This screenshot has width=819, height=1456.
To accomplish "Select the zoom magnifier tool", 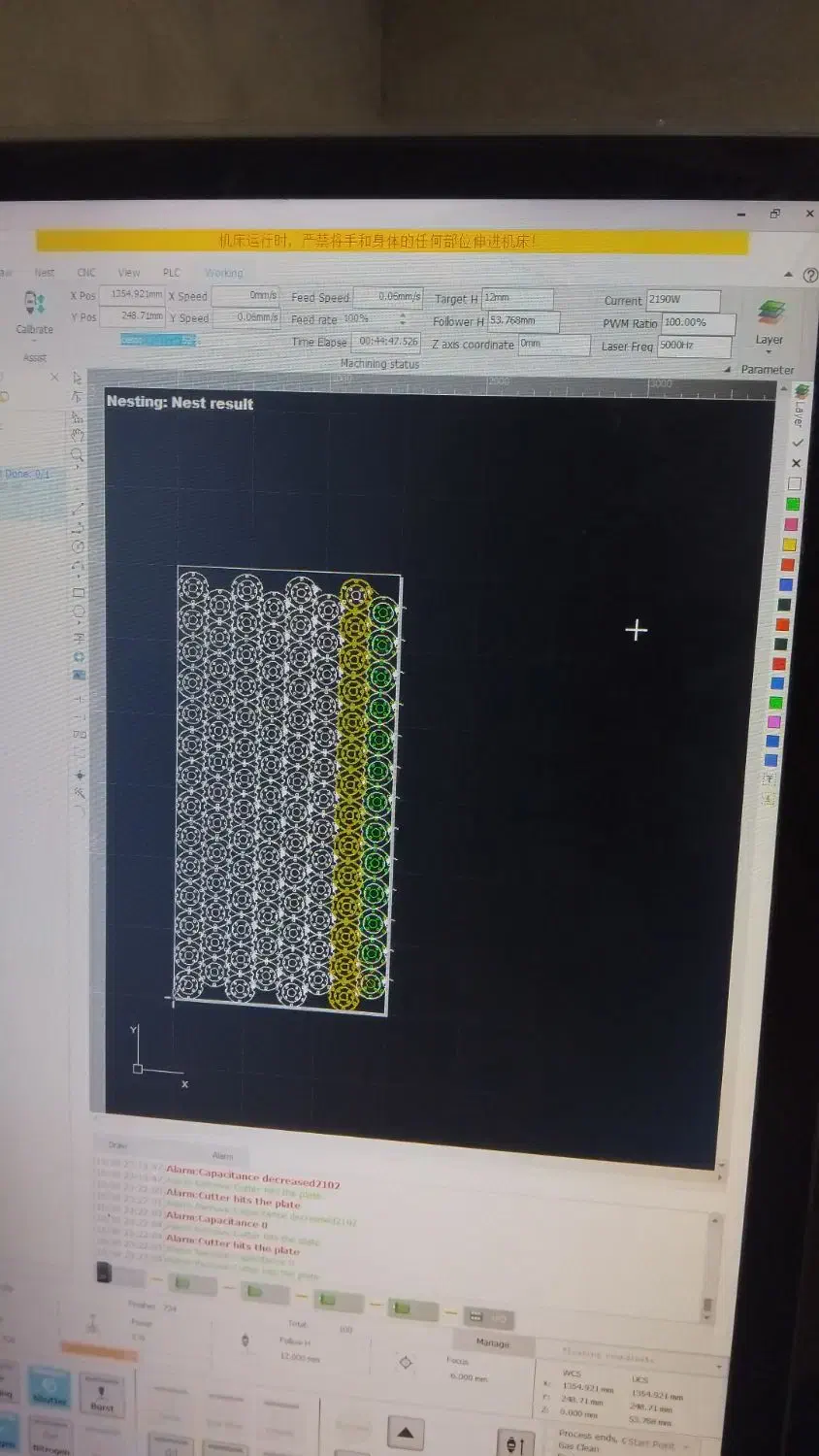I will tap(78, 454).
